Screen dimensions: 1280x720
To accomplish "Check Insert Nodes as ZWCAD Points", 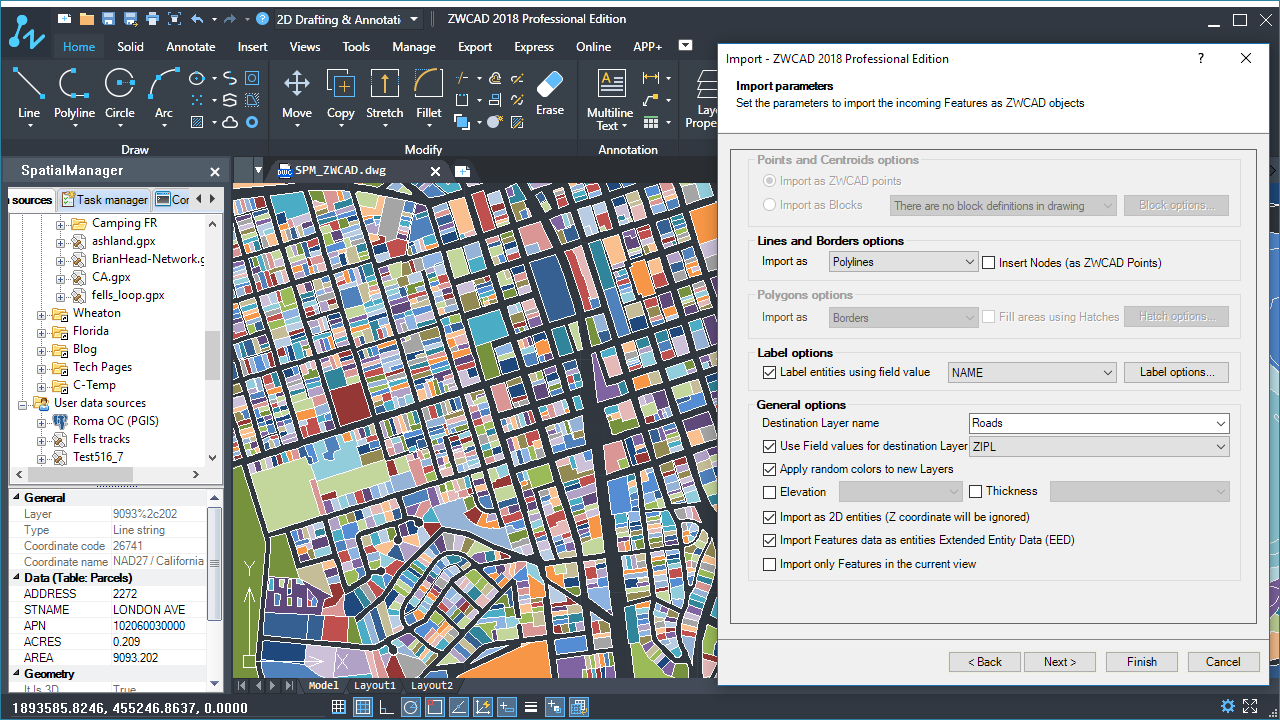I will coord(989,263).
